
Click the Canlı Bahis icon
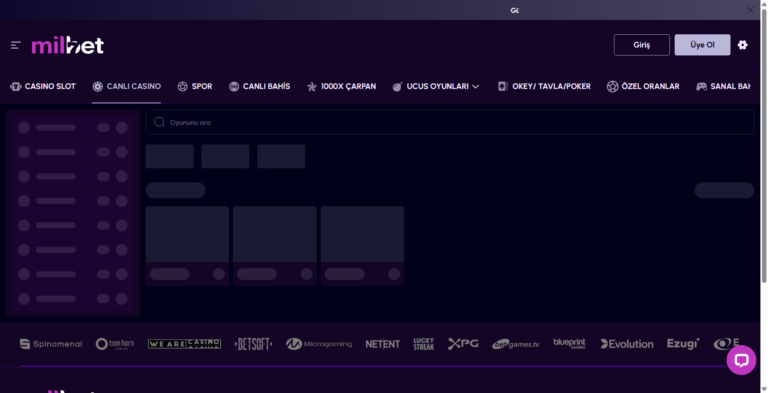click(x=234, y=87)
